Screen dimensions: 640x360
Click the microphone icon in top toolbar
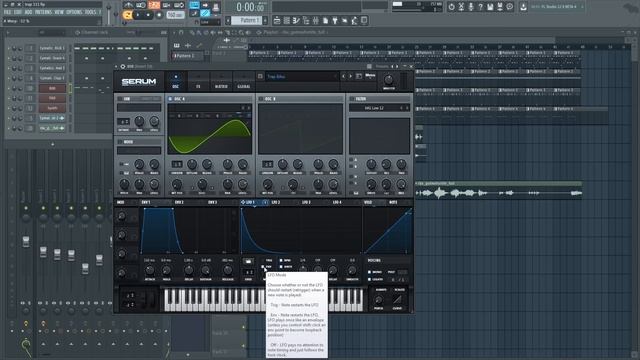click(x=471, y=7)
